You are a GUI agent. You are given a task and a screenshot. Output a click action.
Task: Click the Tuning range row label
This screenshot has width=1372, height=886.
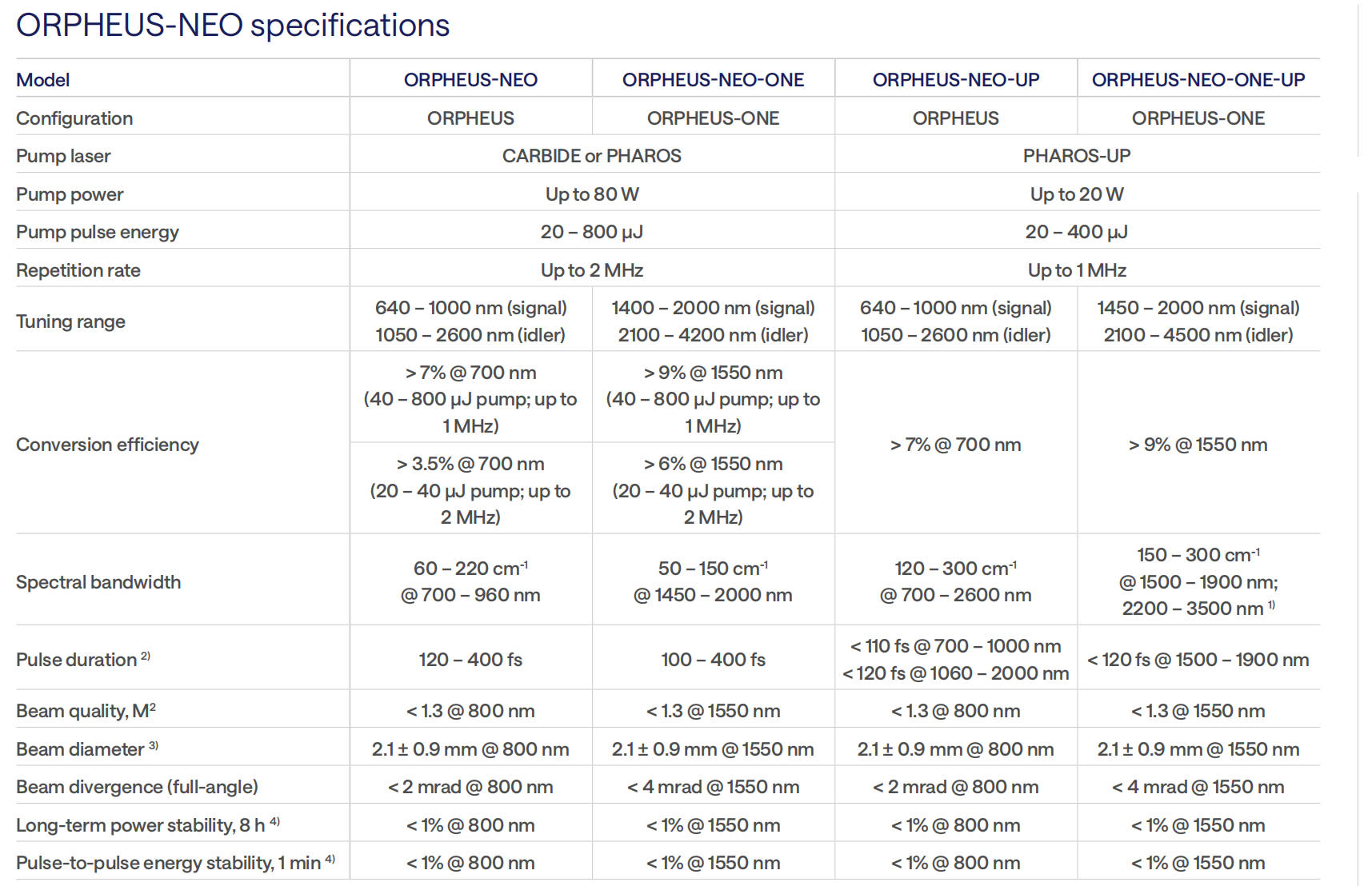(x=70, y=321)
